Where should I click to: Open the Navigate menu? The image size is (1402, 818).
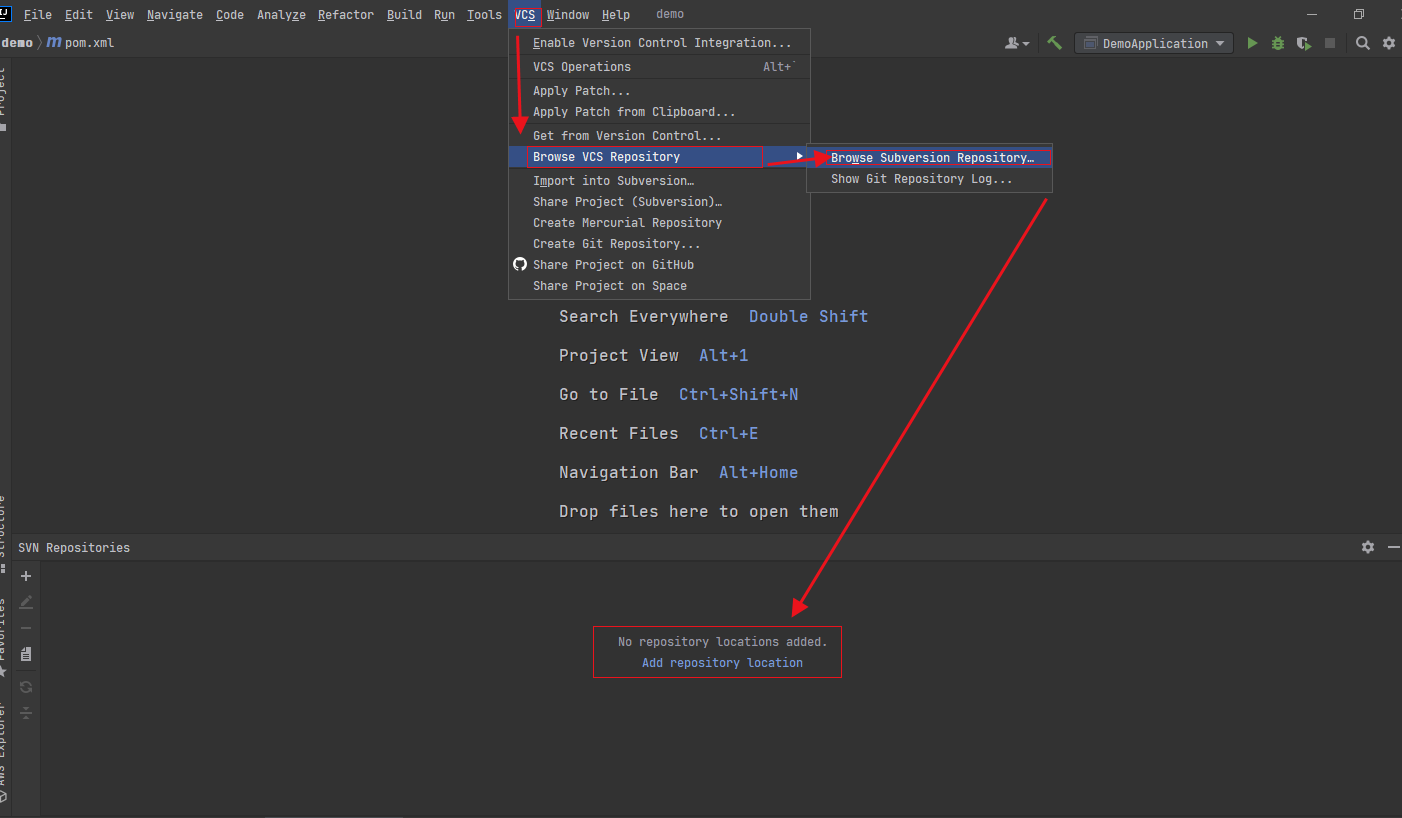click(x=174, y=14)
